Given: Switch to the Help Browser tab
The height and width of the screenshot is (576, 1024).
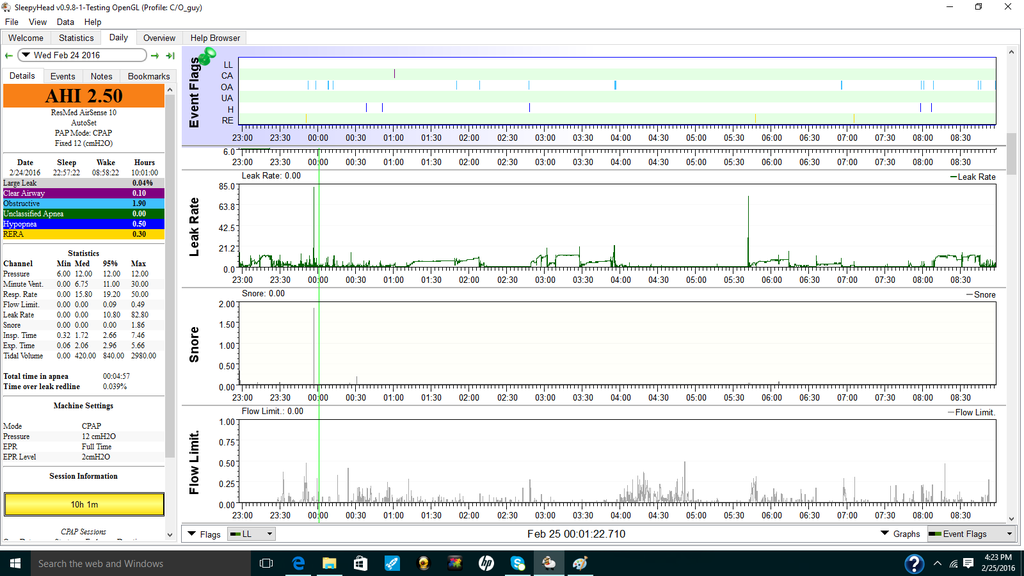Looking at the screenshot, I should (x=215, y=38).
